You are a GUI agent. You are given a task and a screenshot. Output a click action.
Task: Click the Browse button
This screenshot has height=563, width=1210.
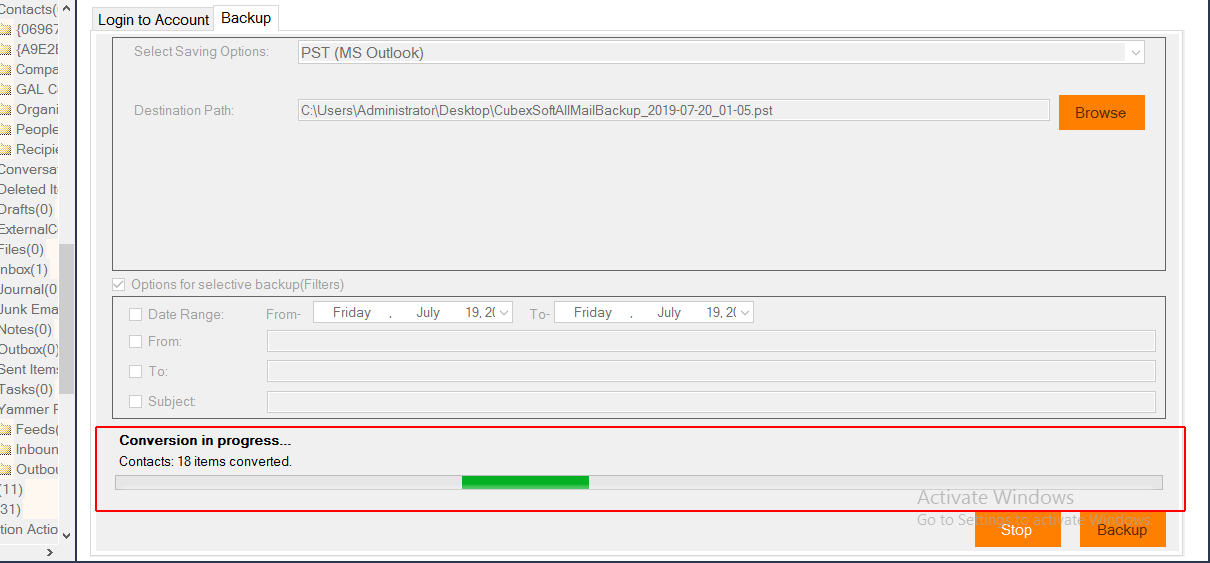click(1101, 113)
